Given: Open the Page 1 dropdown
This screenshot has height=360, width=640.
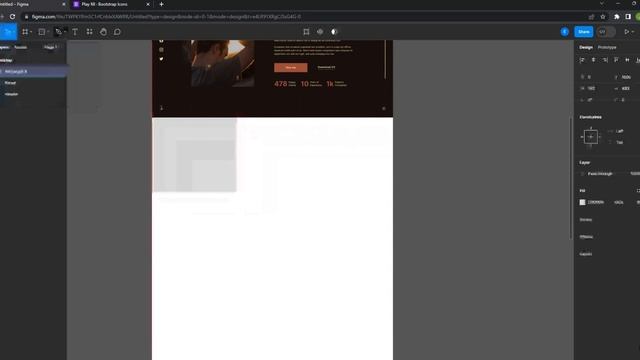Looking at the screenshot, I should click(x=51, y=47).
